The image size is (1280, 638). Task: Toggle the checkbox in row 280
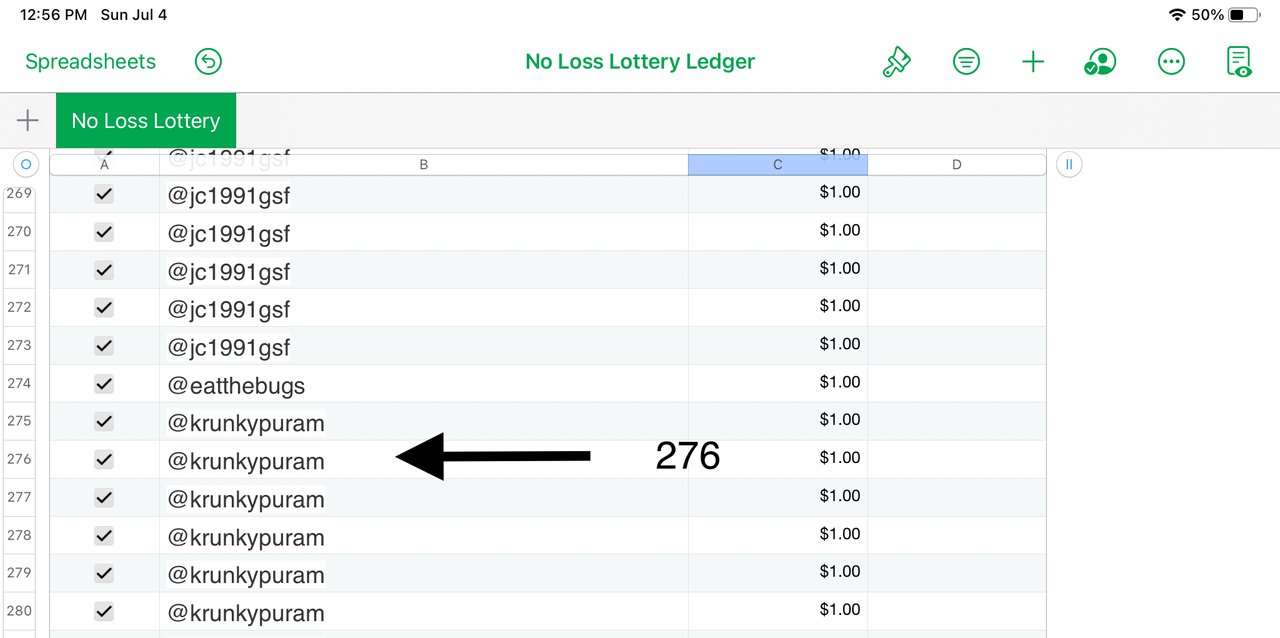(x=104, y=612)
